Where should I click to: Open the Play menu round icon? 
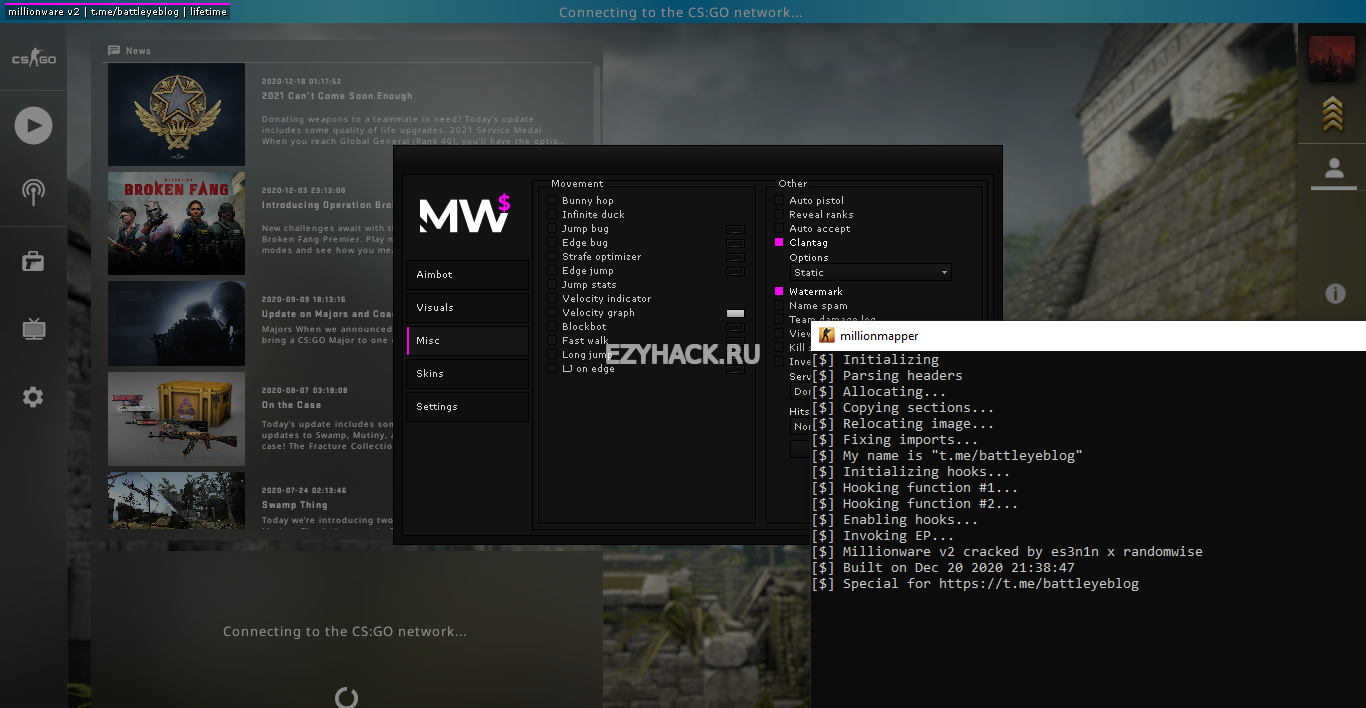[33, 125]
